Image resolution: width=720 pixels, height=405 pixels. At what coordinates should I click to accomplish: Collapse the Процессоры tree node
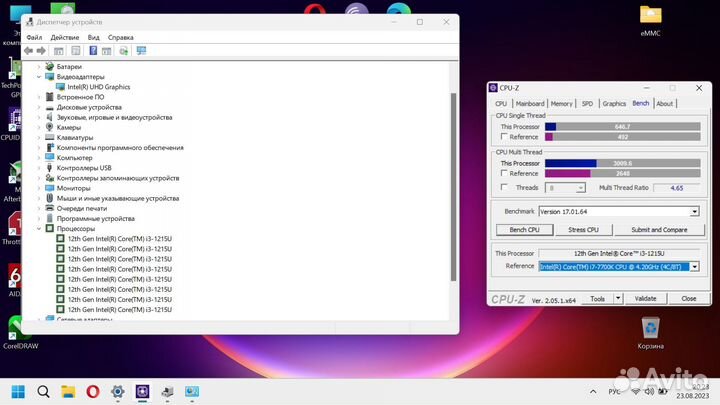[x=39, y=228]
